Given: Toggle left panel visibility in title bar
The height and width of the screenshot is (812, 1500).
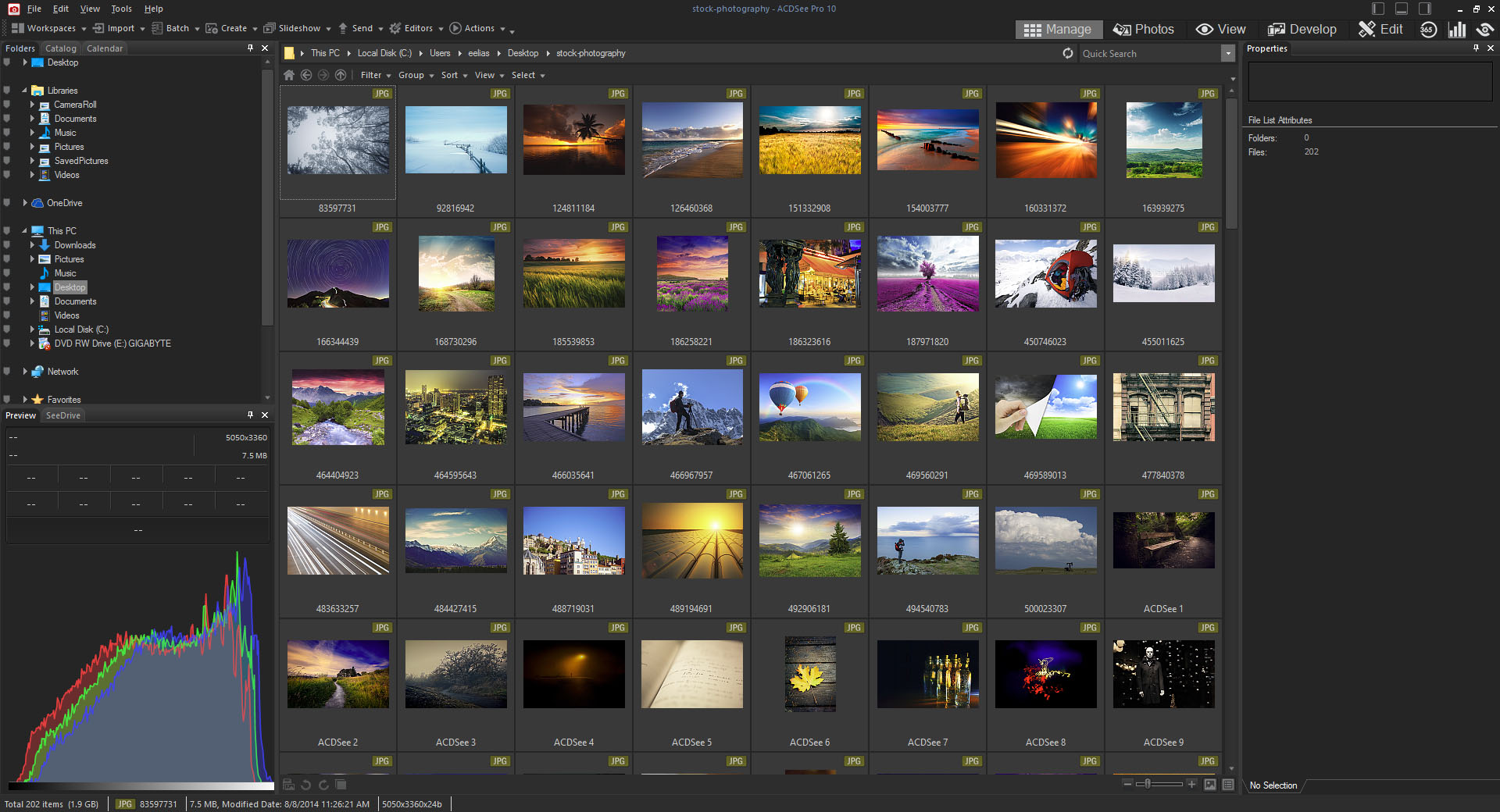Looking at the screenshot, I should click(1378, 9).
